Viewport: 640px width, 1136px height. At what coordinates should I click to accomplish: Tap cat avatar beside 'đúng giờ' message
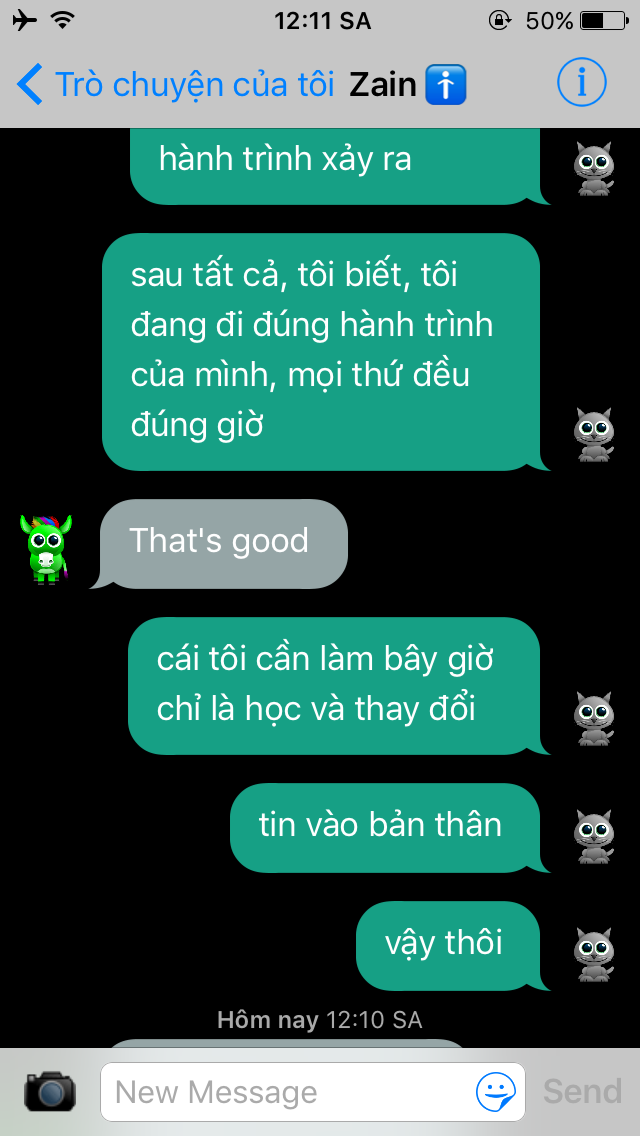click(x=594, y=435)
